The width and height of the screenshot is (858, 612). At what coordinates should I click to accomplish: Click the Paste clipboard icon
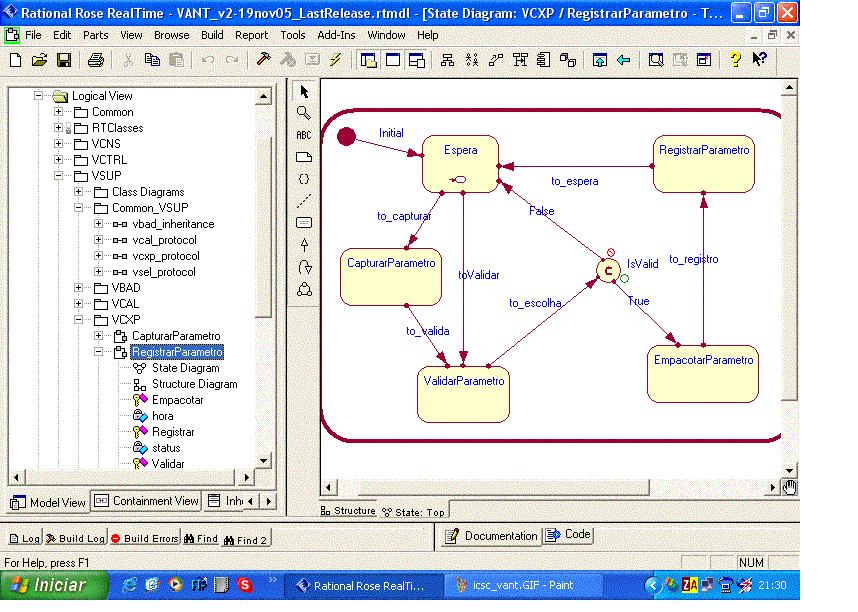coord(176,60)
